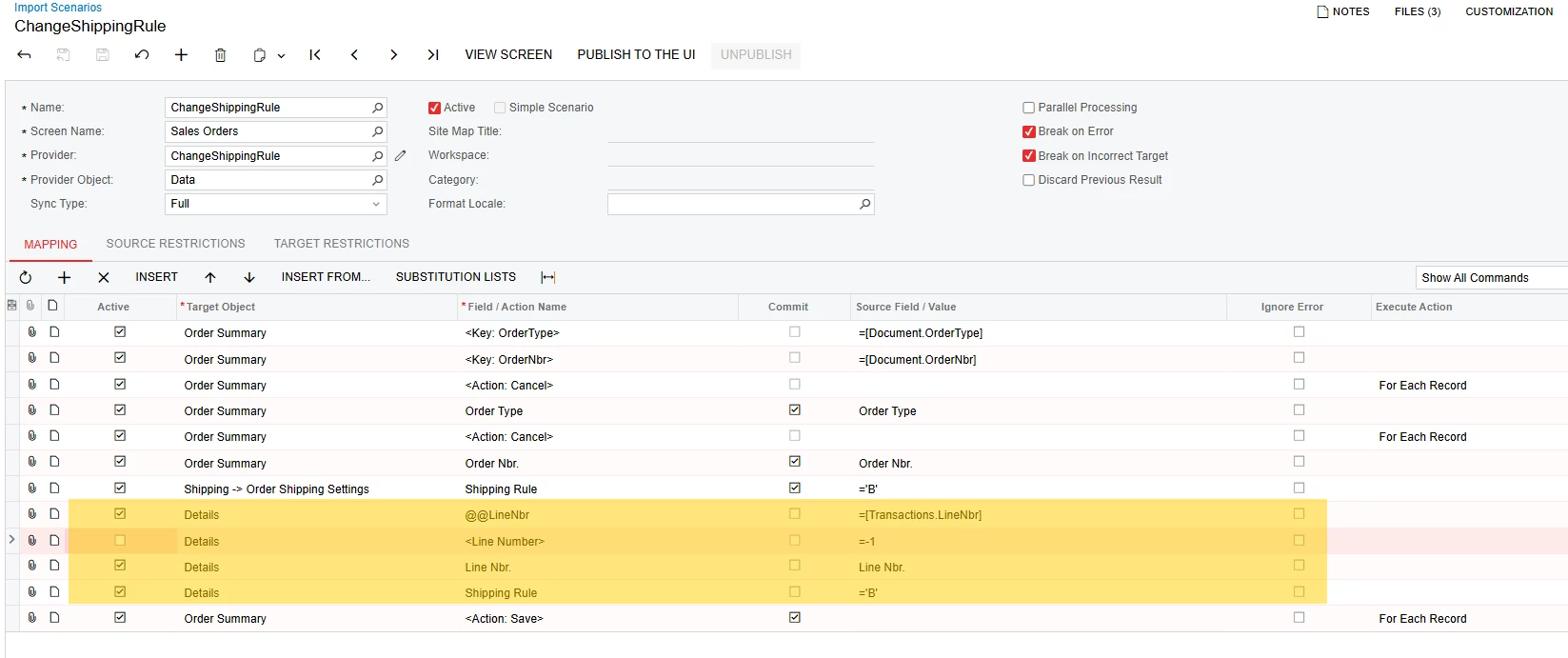
Task: Click the row expander arrow beside <Line Number> row
Action: pyautogui.click(x=11, y=540)
